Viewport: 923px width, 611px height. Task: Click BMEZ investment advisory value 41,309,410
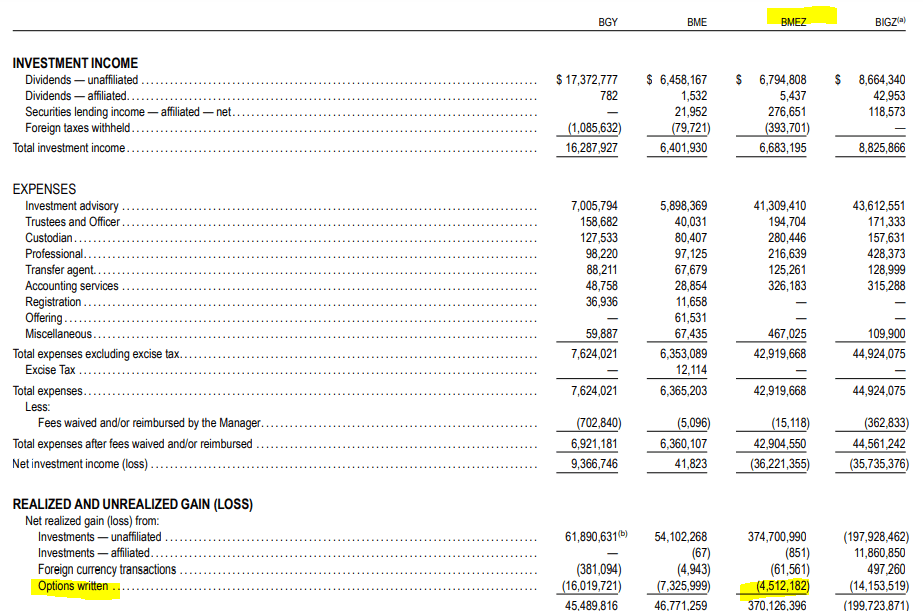pos(779,205)
